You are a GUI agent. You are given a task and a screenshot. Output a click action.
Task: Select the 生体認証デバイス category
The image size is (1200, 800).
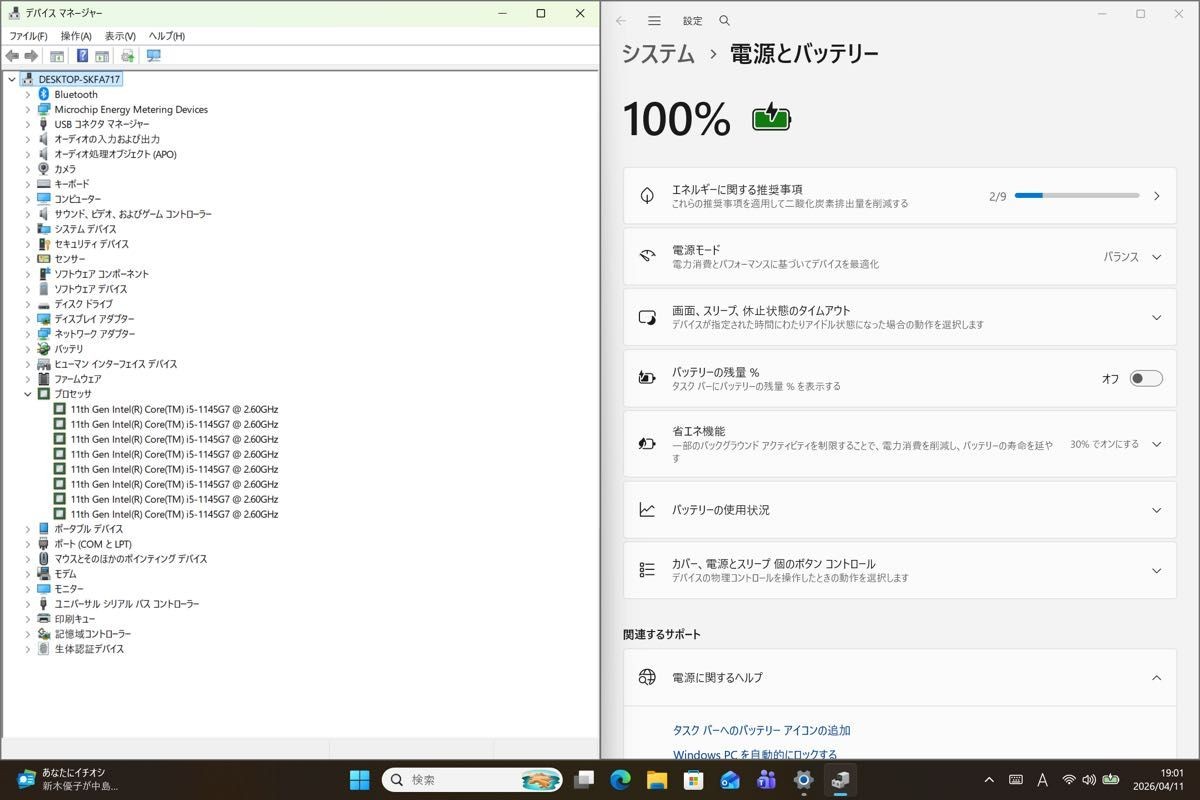point(89,649)
